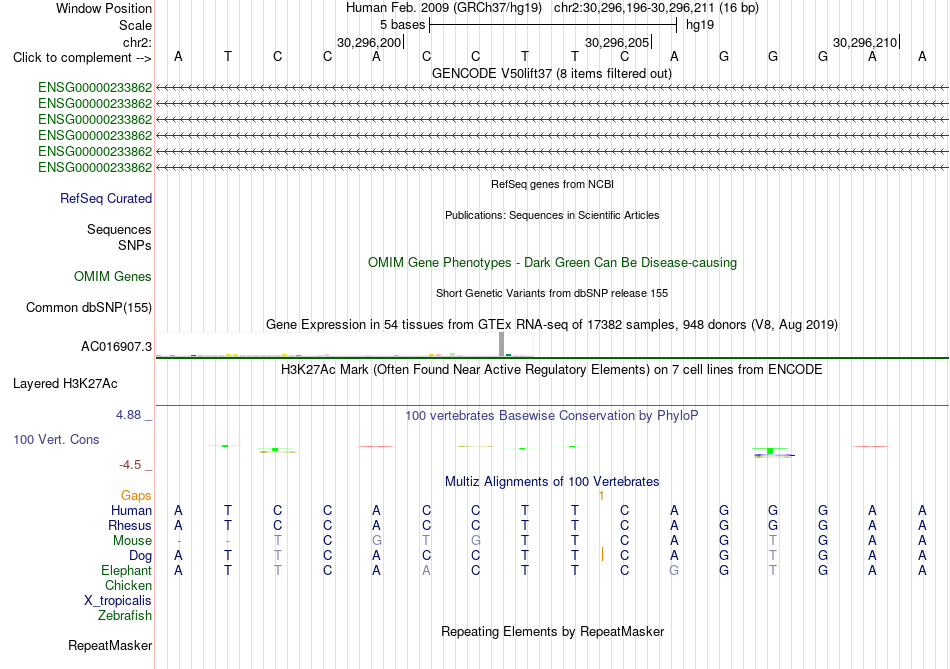Select the Elephant alignment row label
950x669 pixels.
tap(127, 570)
